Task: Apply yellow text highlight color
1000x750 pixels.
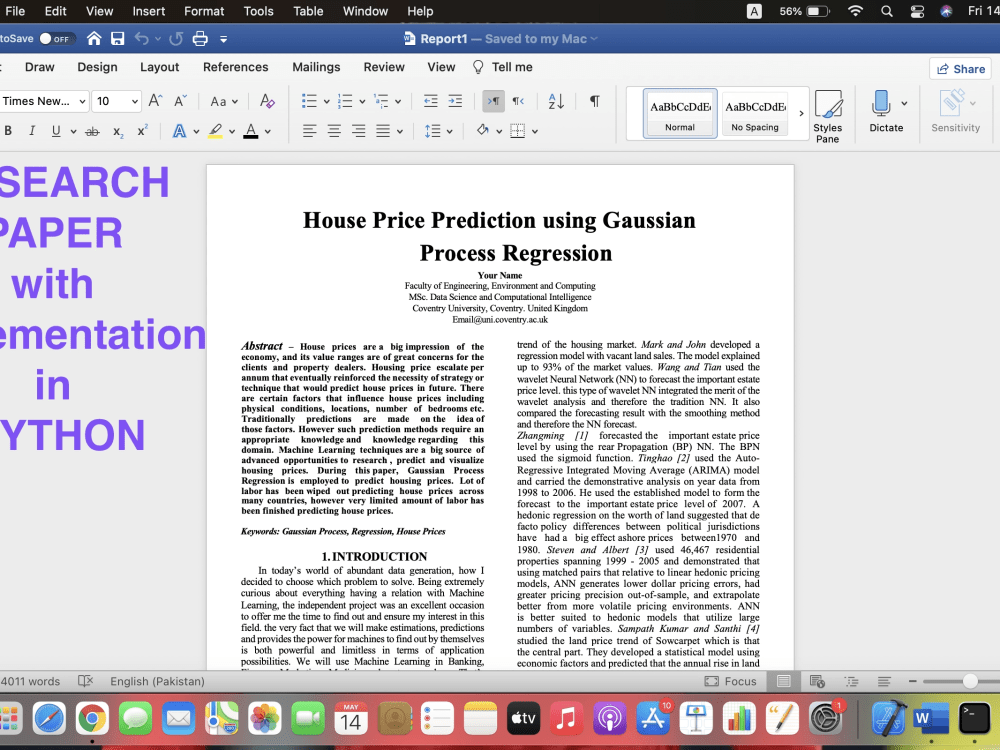Action: pyautogui.click(x=216, y=131)
